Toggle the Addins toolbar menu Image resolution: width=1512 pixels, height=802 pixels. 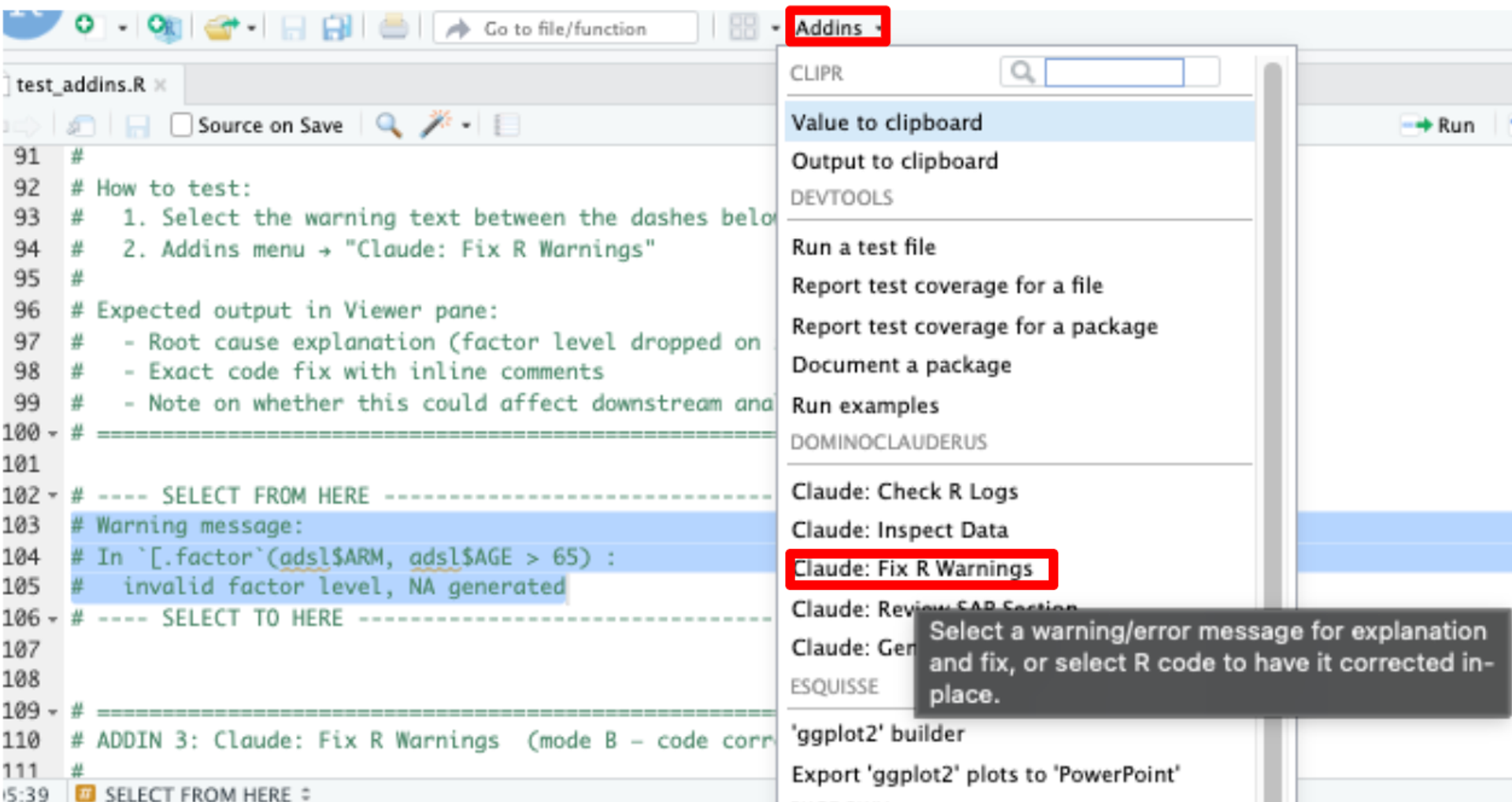837,28
